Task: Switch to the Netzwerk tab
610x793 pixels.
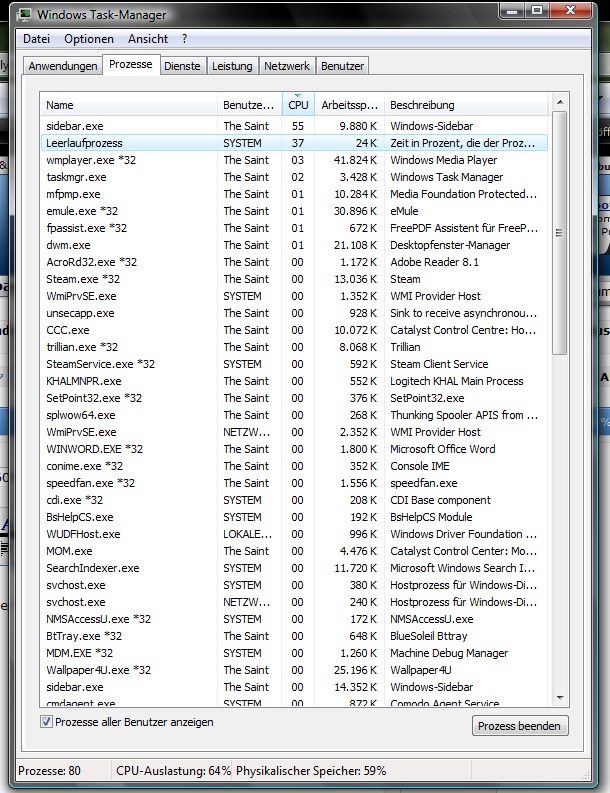Action: pos(287,66)
